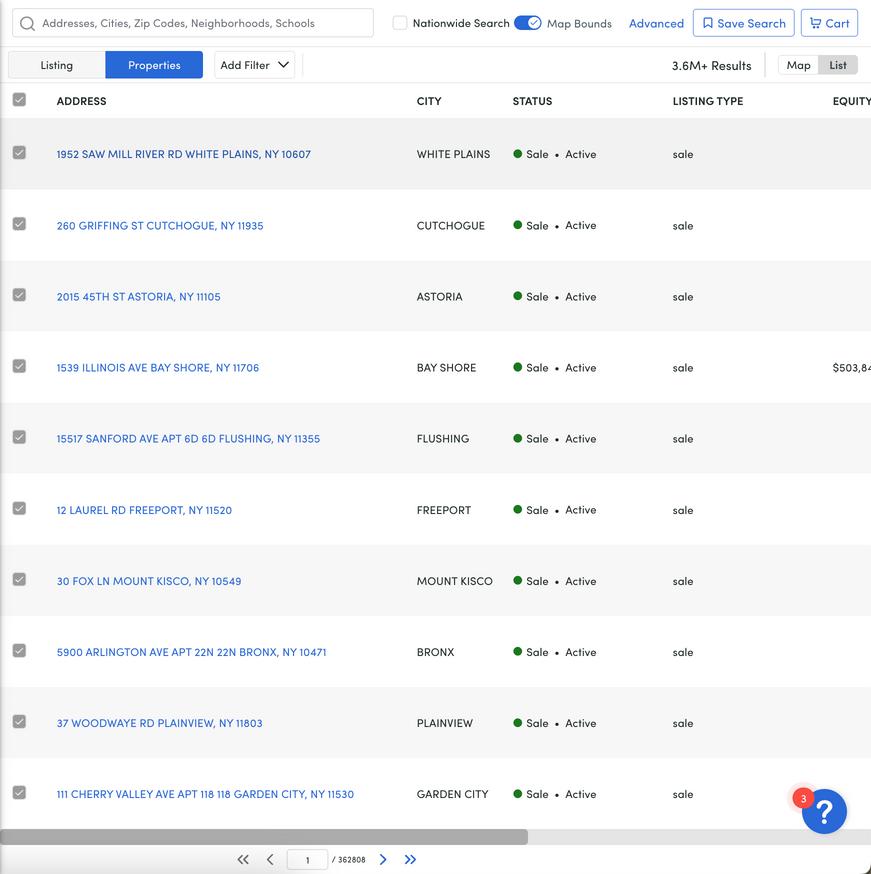The height and width of the screenshot is (874, 871).
Task: Go to the next results page
Action: (x=383, y=859)
